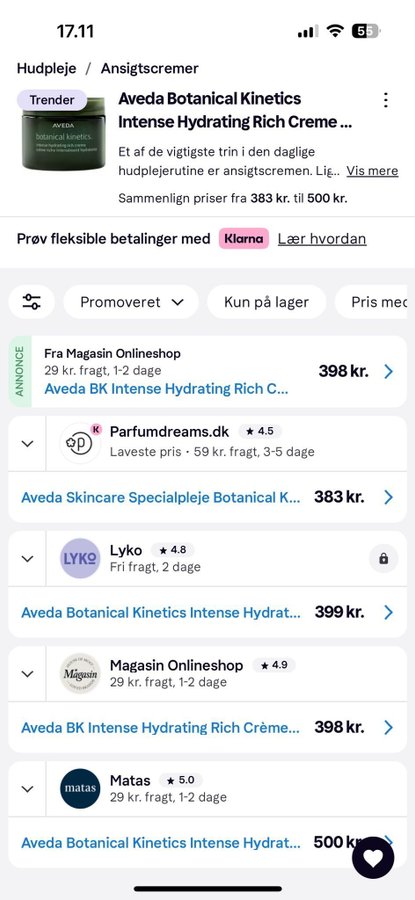Go to Hudpleje breadcrumb category
This screenshot has width=415, height=900.
[x=46, y=68]
